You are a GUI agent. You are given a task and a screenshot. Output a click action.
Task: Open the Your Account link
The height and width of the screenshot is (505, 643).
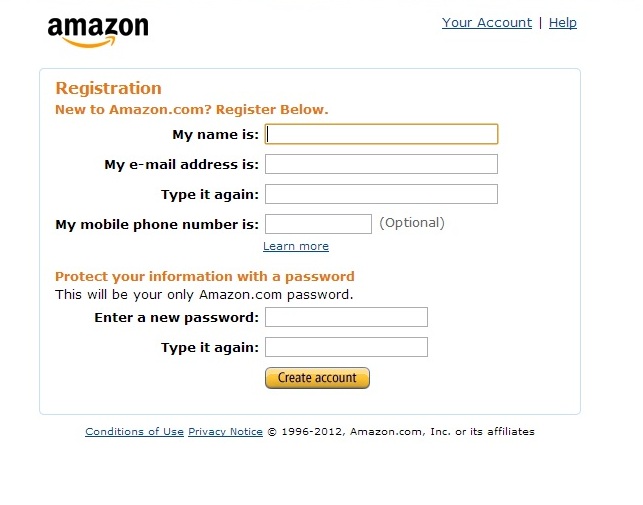487,23
